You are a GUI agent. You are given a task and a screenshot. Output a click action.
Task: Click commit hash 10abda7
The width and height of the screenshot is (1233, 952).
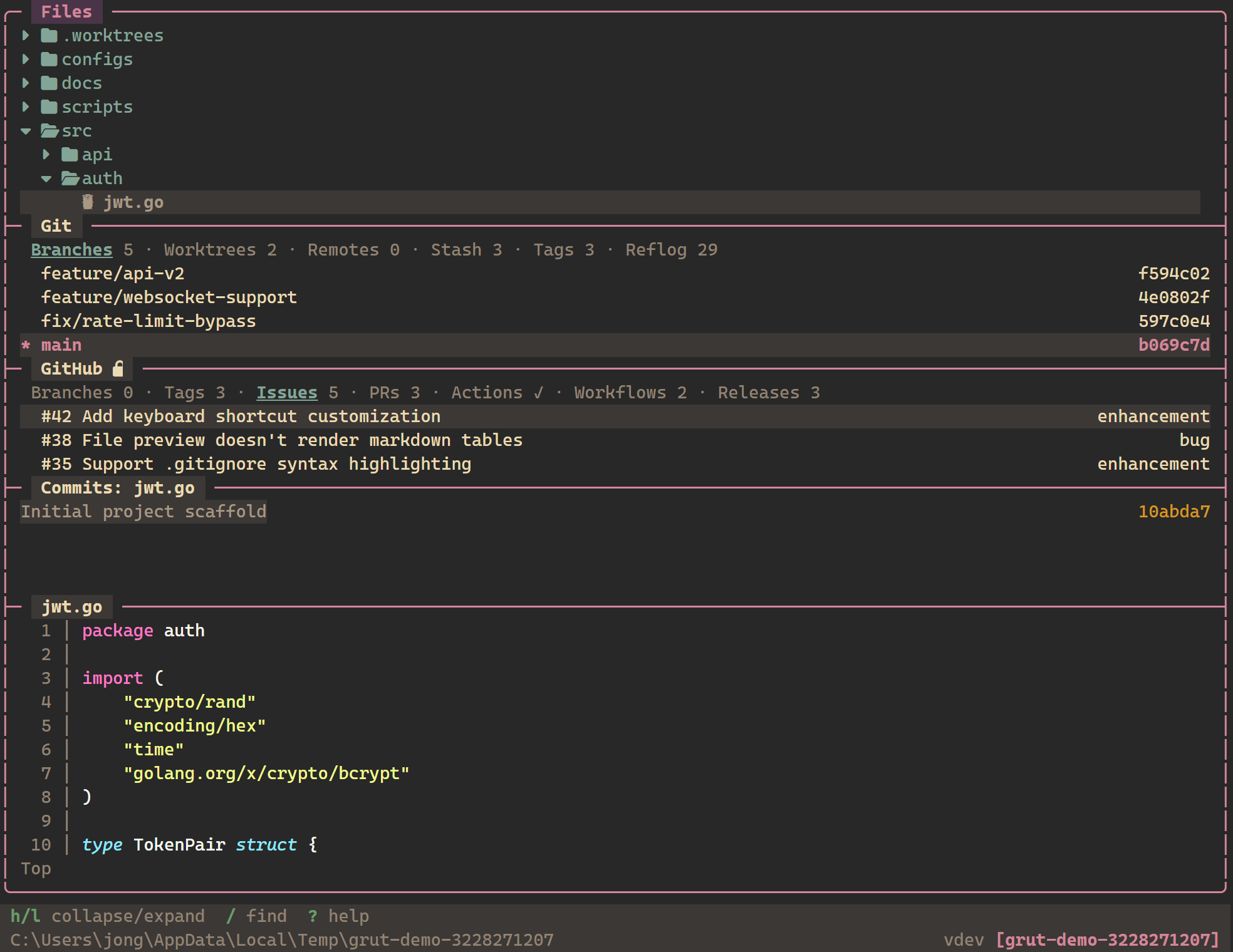tap(1174, 512)
